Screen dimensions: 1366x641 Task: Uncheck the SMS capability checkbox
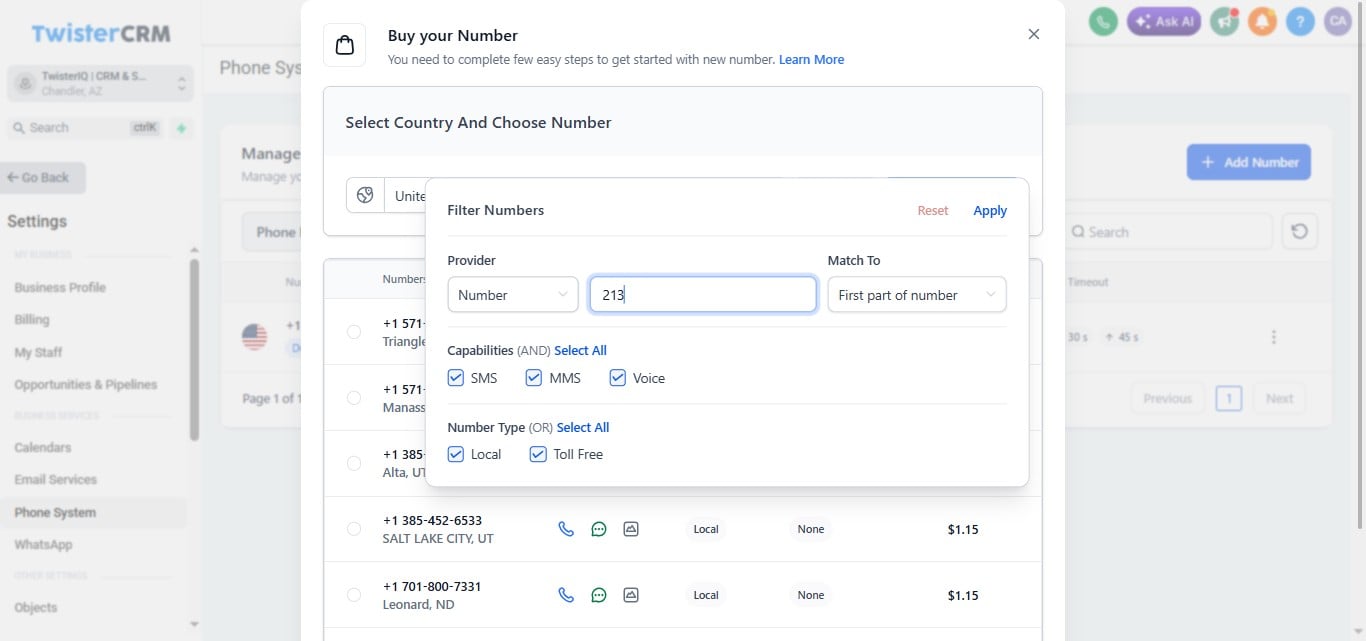coord(456,378)
